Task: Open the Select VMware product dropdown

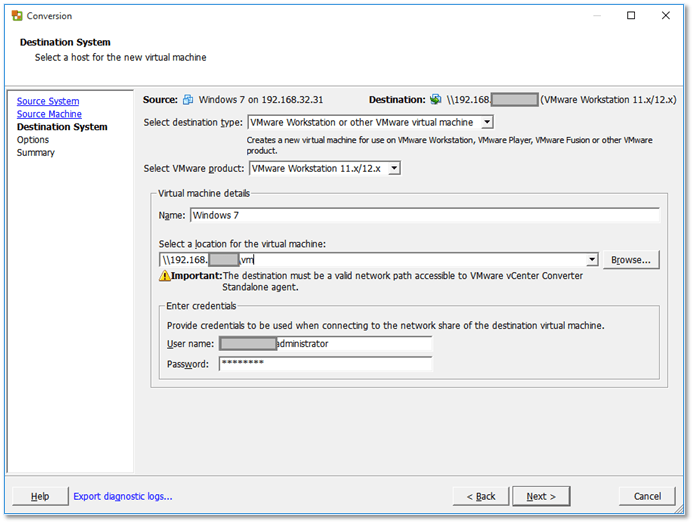Action: tap(394, 169)
